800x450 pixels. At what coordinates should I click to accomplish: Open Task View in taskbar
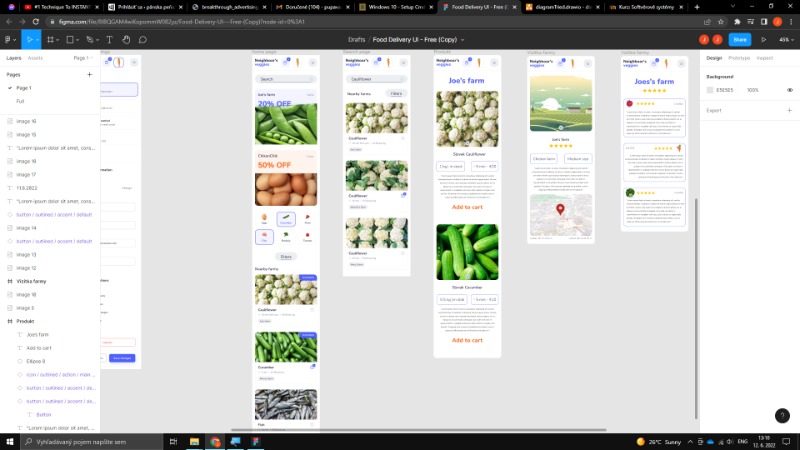pyautogui.click(x=173, y=441)
